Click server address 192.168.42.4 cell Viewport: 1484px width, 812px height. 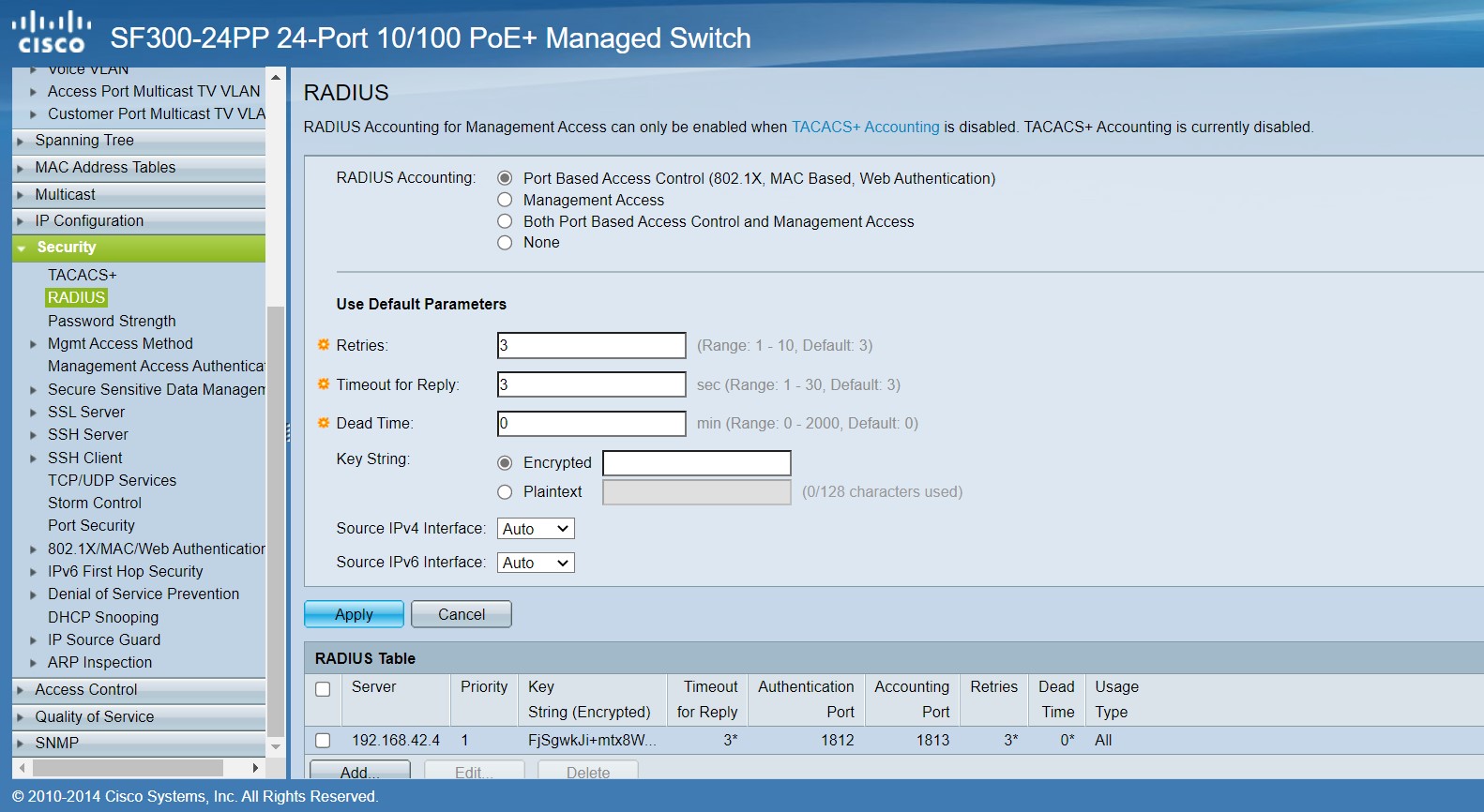(x=396, y=741)
